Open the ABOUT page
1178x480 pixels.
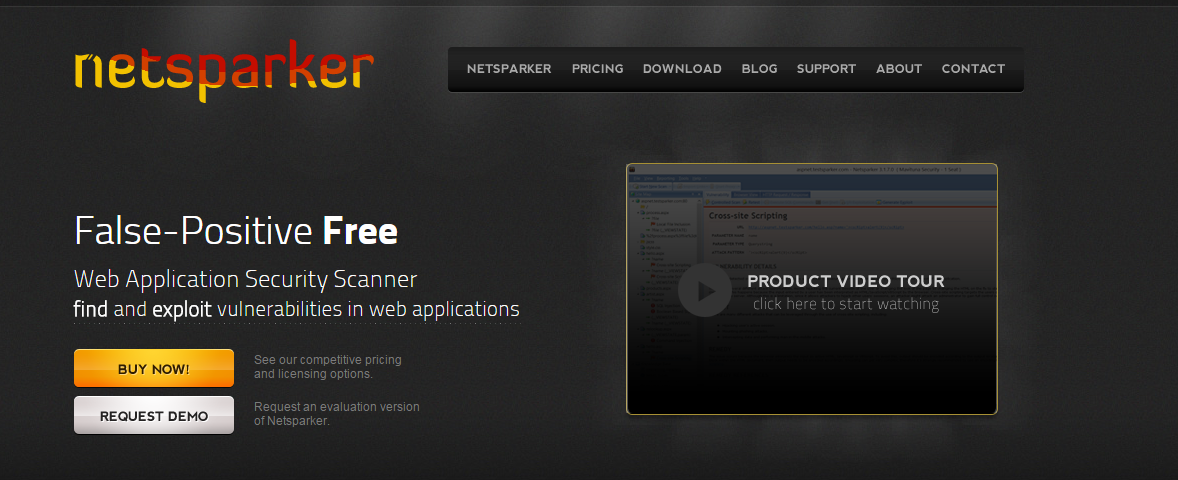tap(898, 69)
